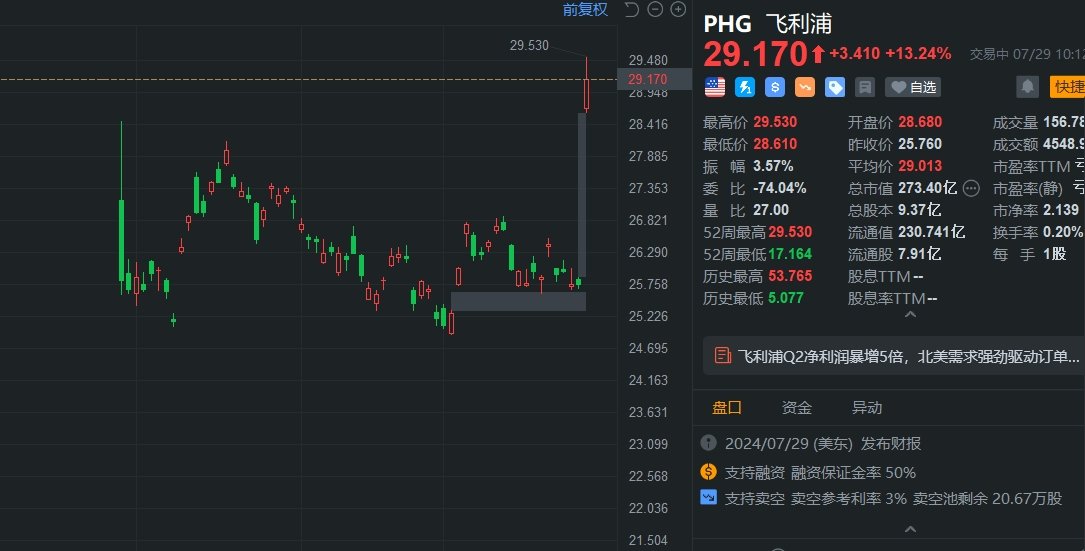The width and height of the screenshot is (1085, 551).
Task: Switch to the 异动 tab
Action: (x=867, y=408)
